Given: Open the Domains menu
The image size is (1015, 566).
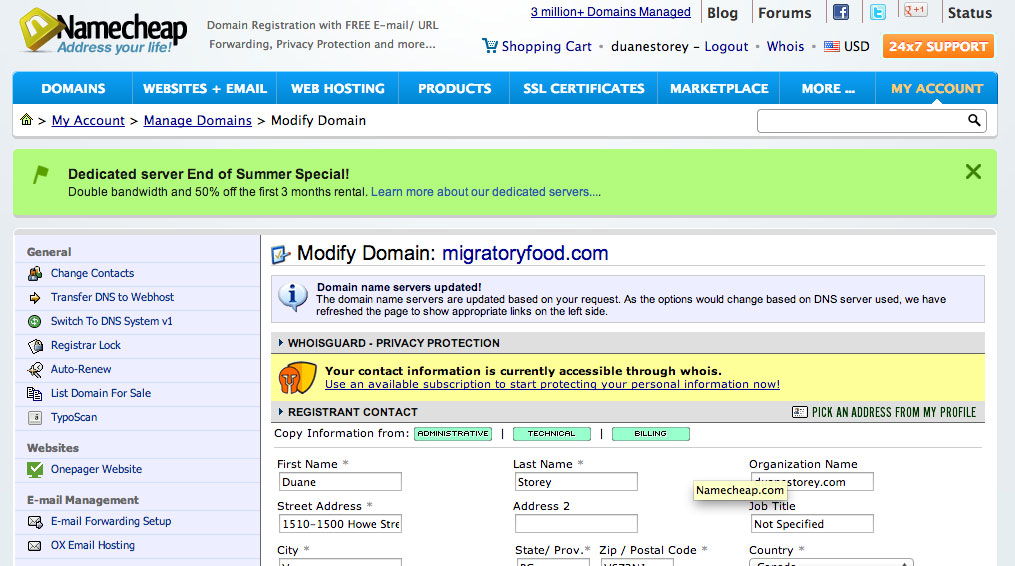Looking at the screenshot, I should [x=73, y=89].
